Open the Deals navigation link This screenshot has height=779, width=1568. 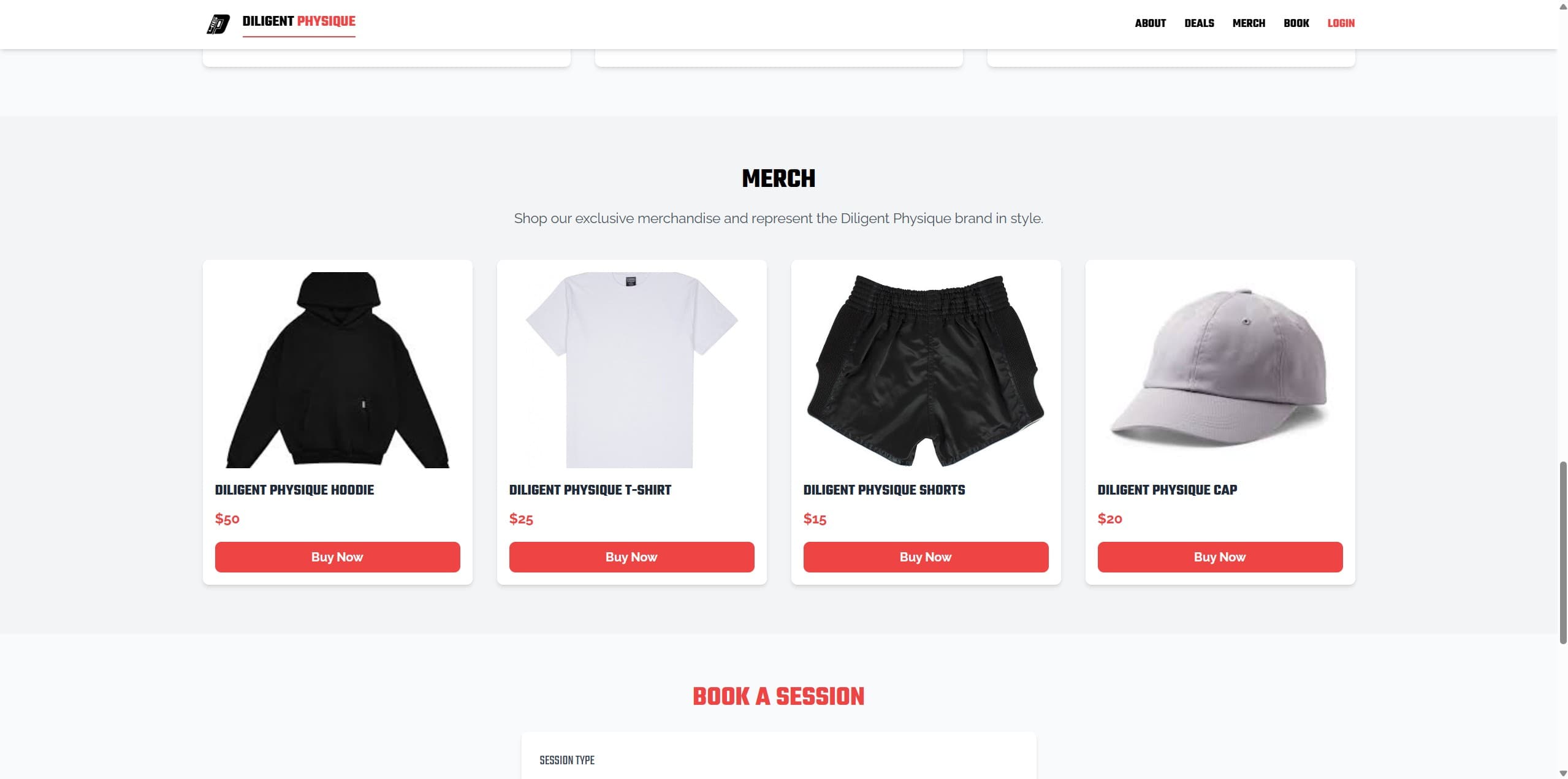point(1199,23)
